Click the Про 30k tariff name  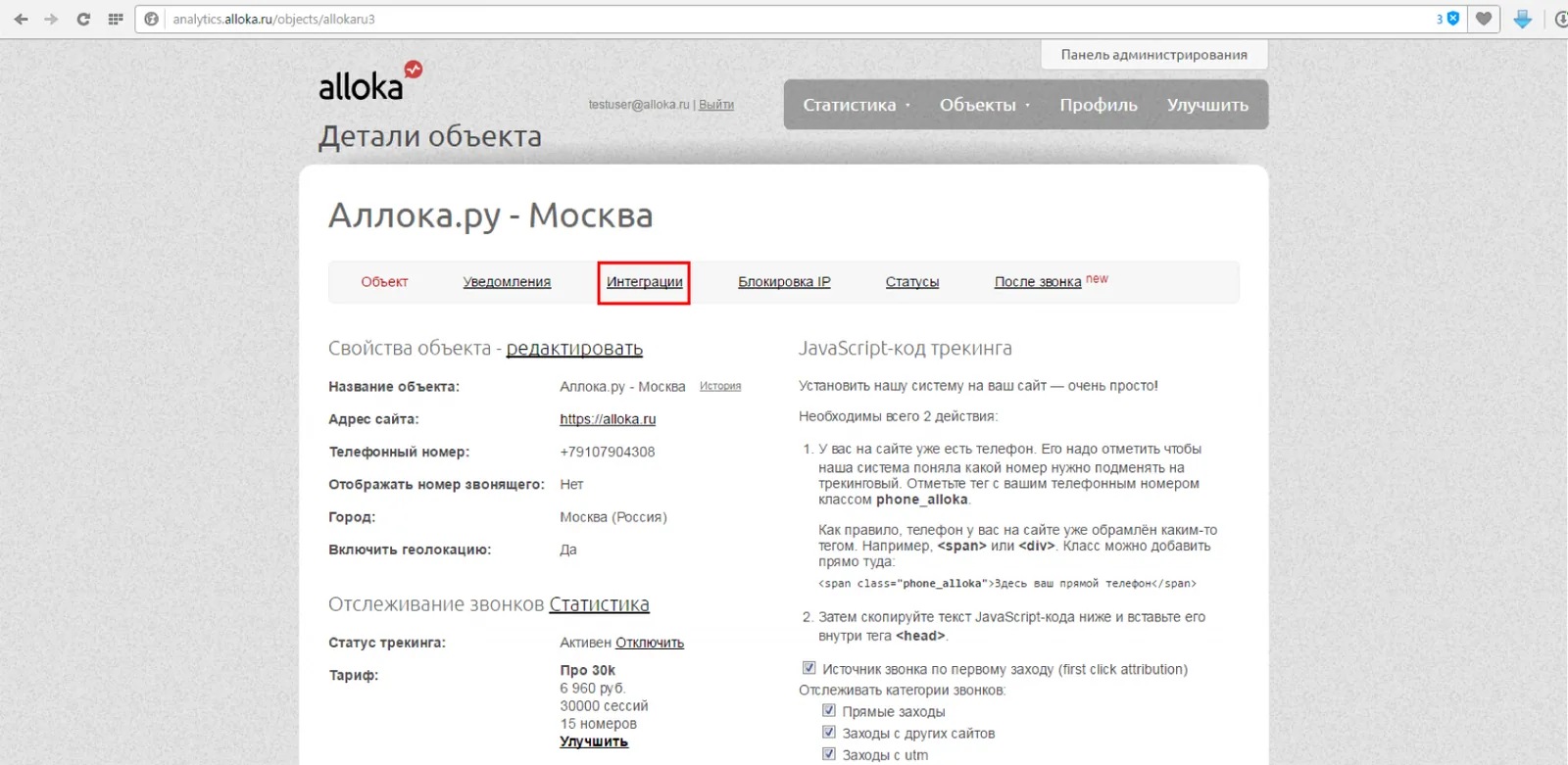[587, 670]
